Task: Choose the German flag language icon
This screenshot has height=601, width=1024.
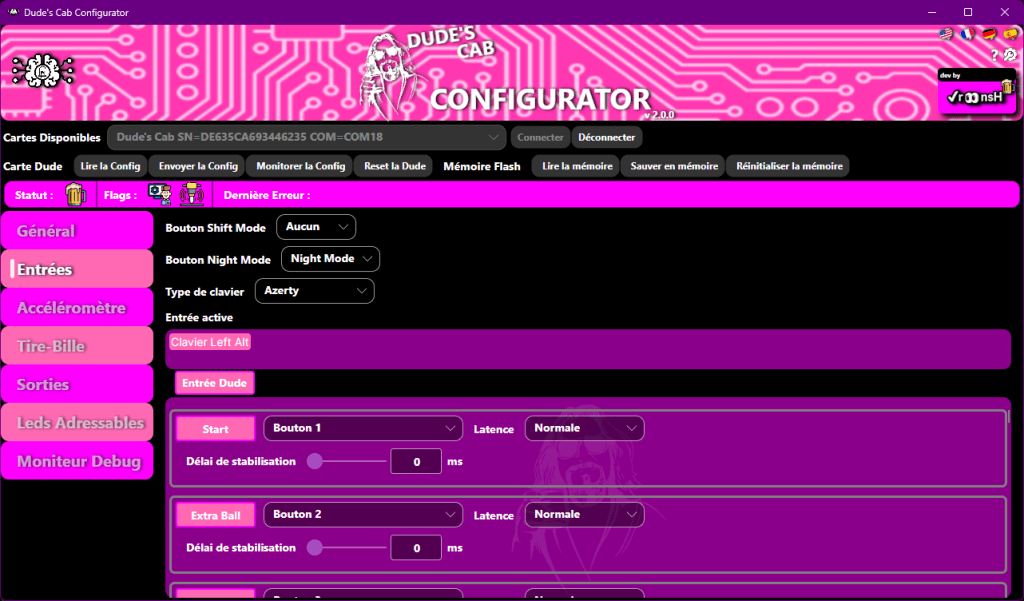Action: [x=989, y=34]
